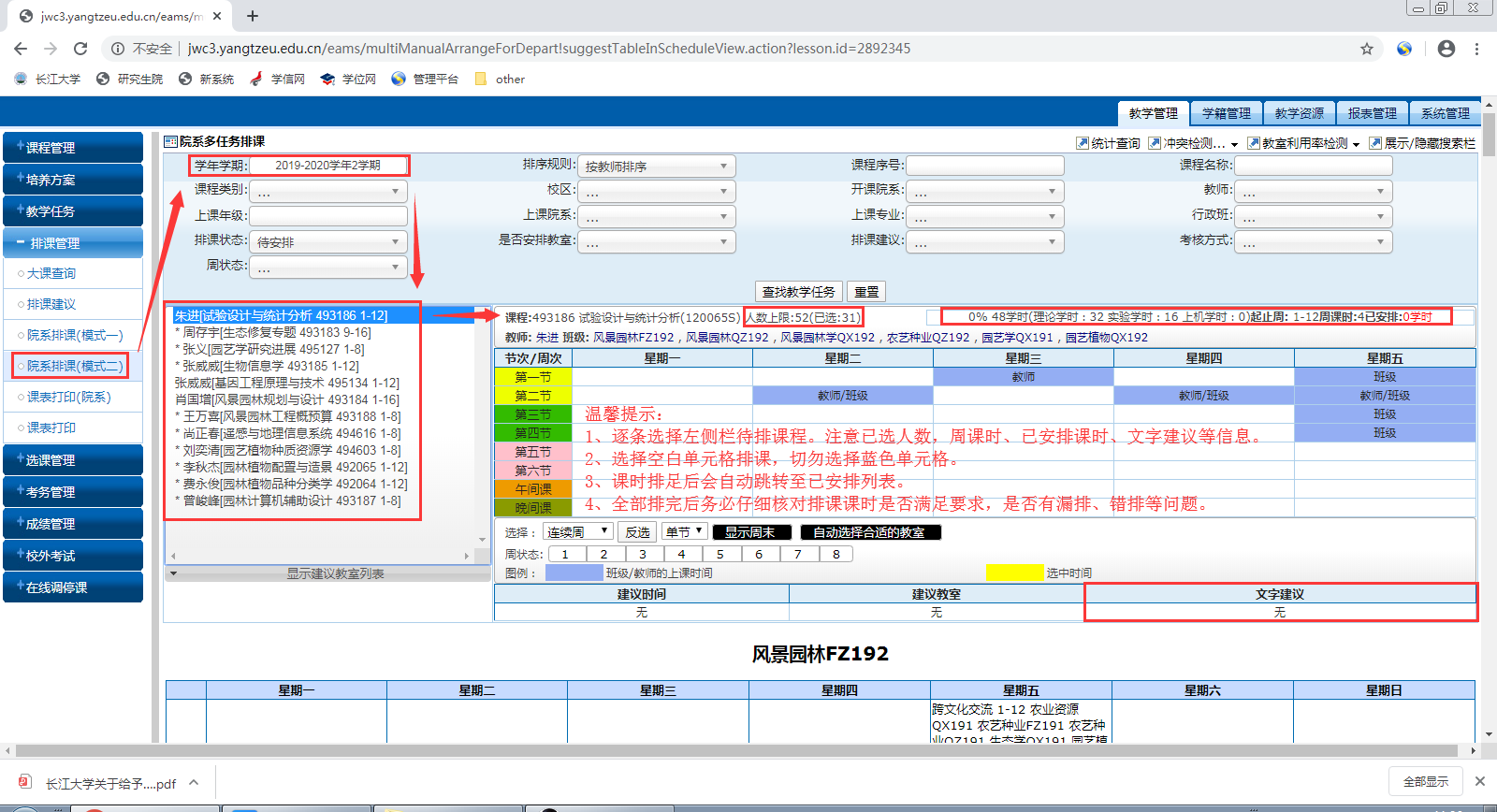Open the 统计查询 tool

pos(1109,143)
